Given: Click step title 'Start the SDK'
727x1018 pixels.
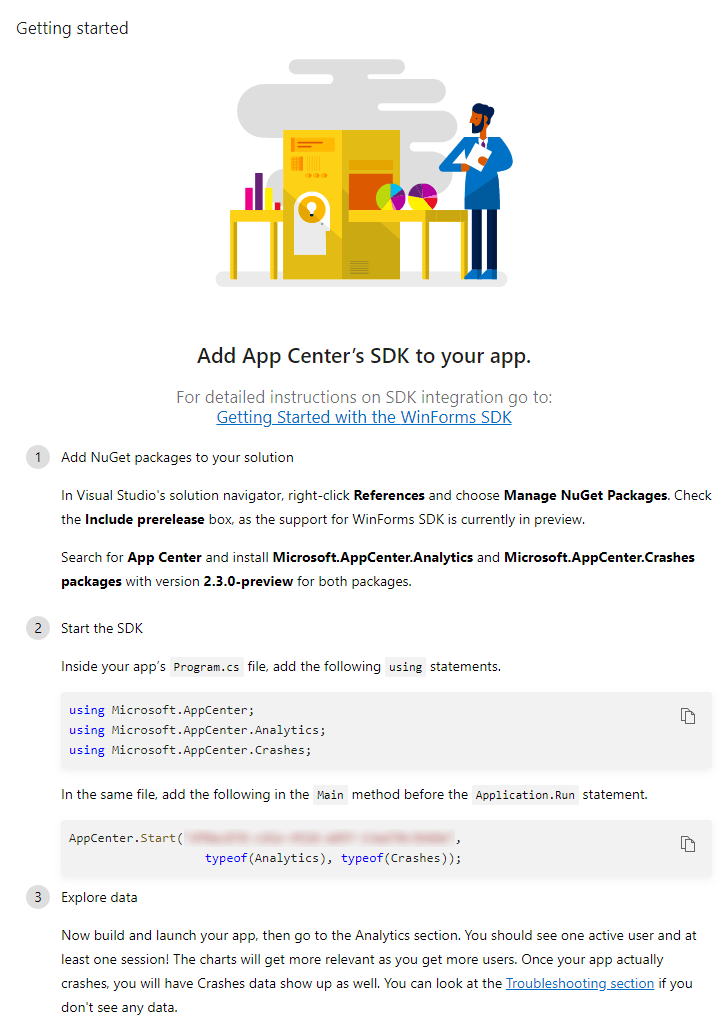Looking at the screenshot, I should click(102, 628).
